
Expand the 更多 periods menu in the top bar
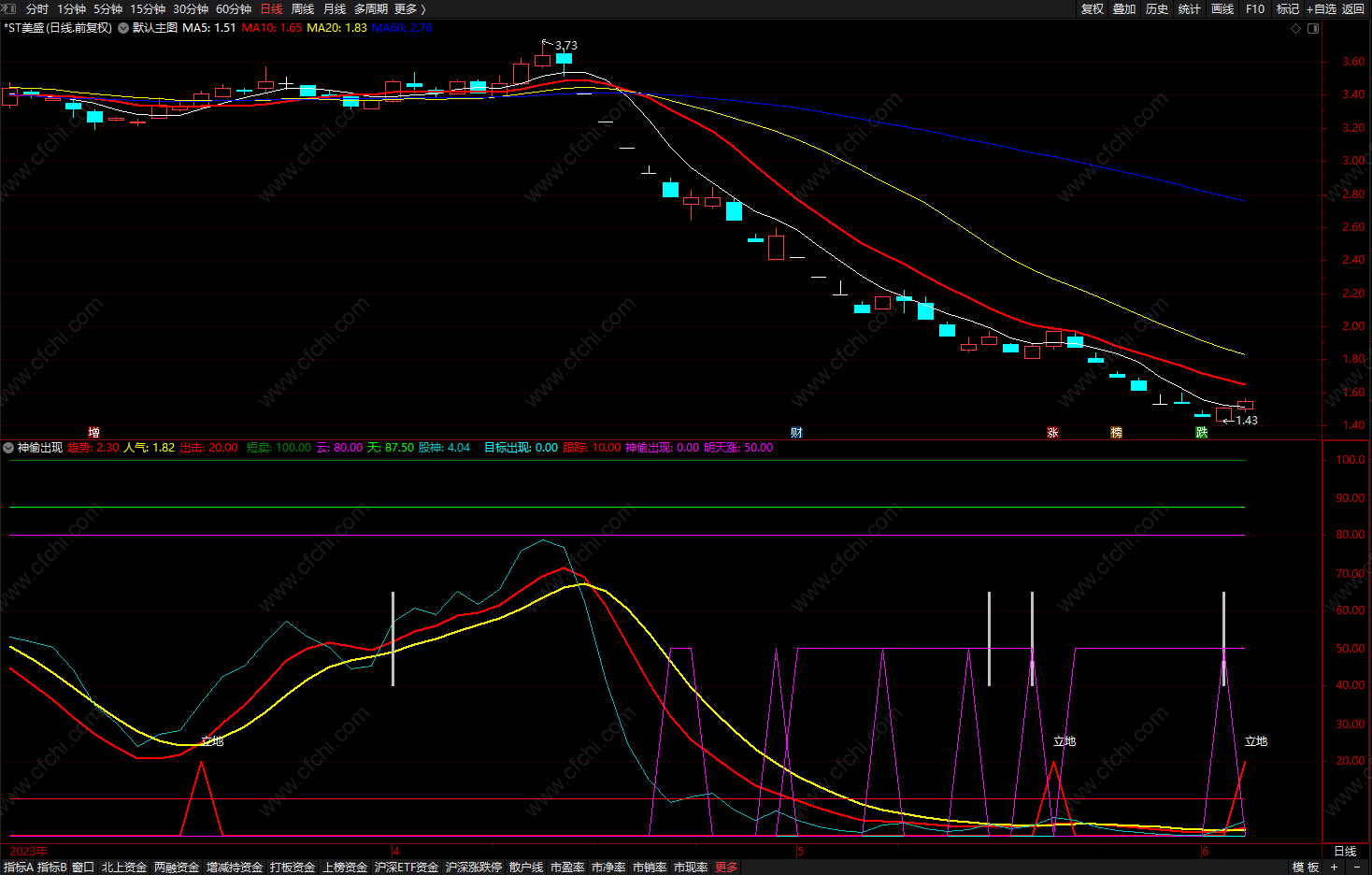409,8
